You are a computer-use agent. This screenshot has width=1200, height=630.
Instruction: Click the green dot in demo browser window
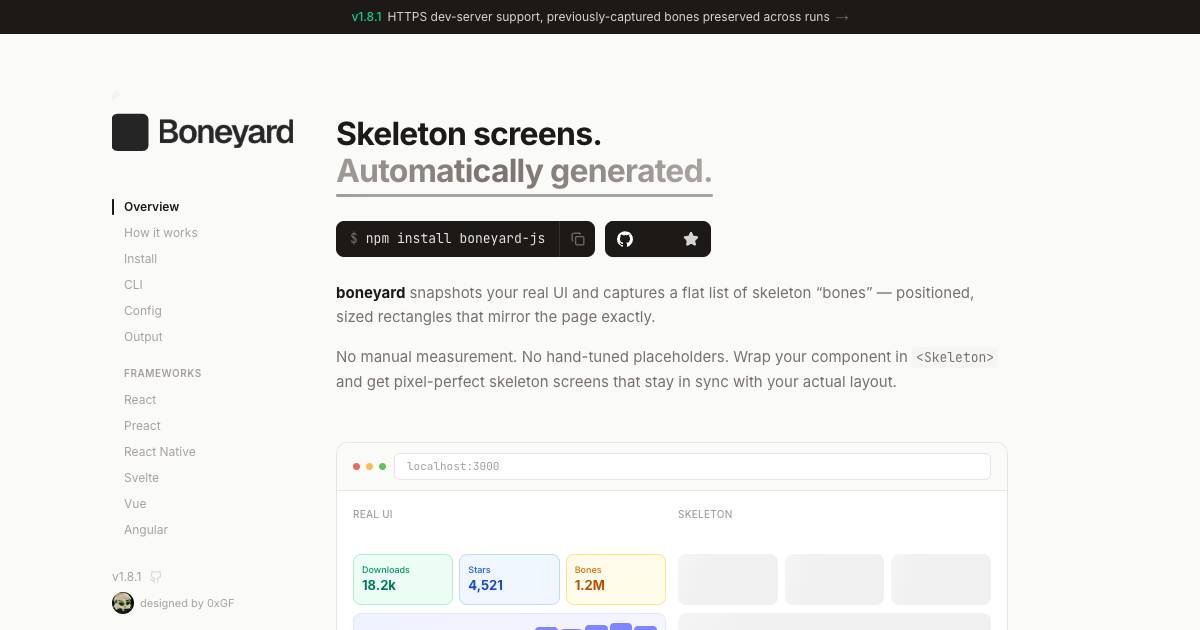point(382,466)
